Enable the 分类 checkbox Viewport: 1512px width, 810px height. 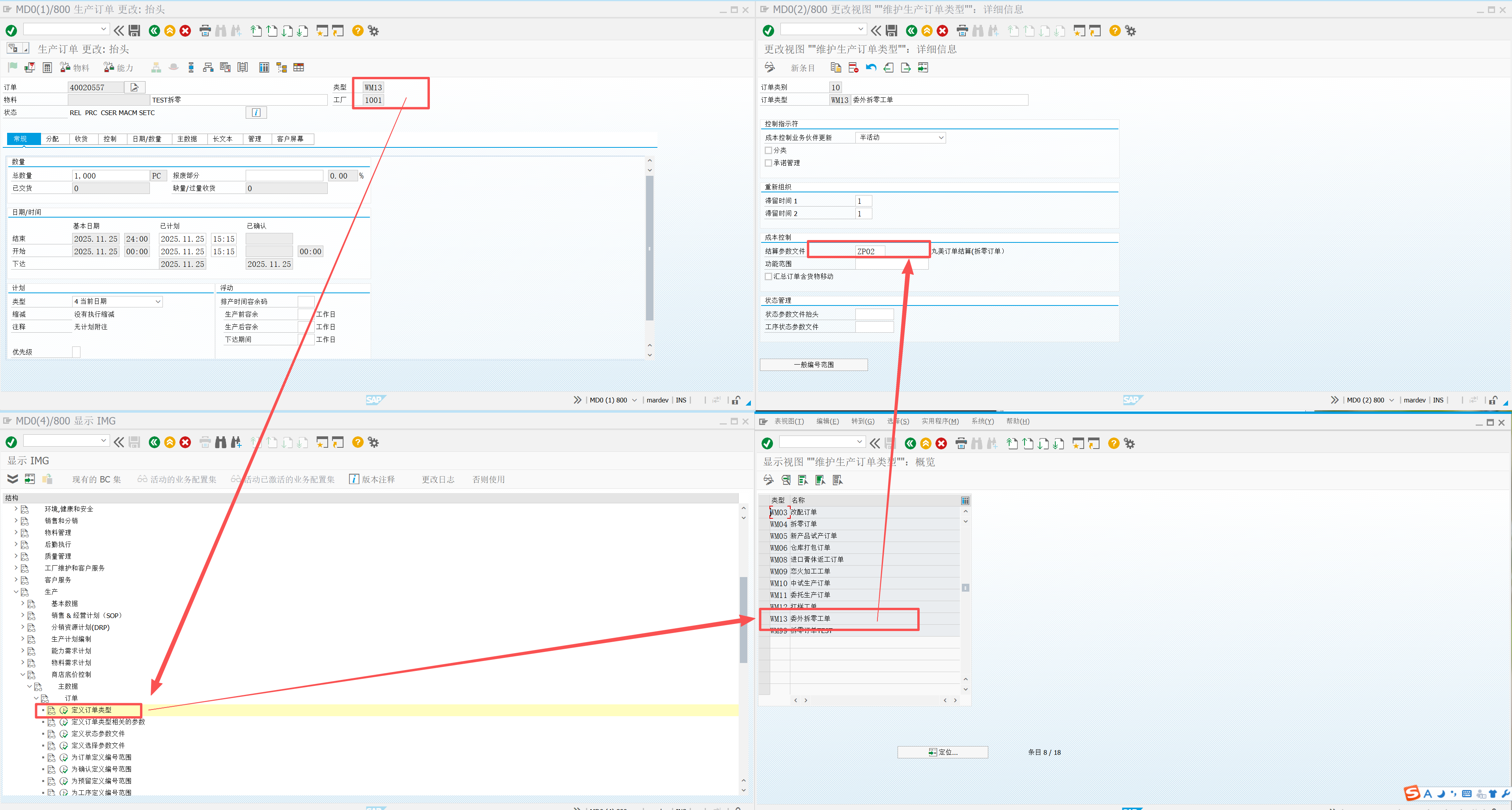768,150
